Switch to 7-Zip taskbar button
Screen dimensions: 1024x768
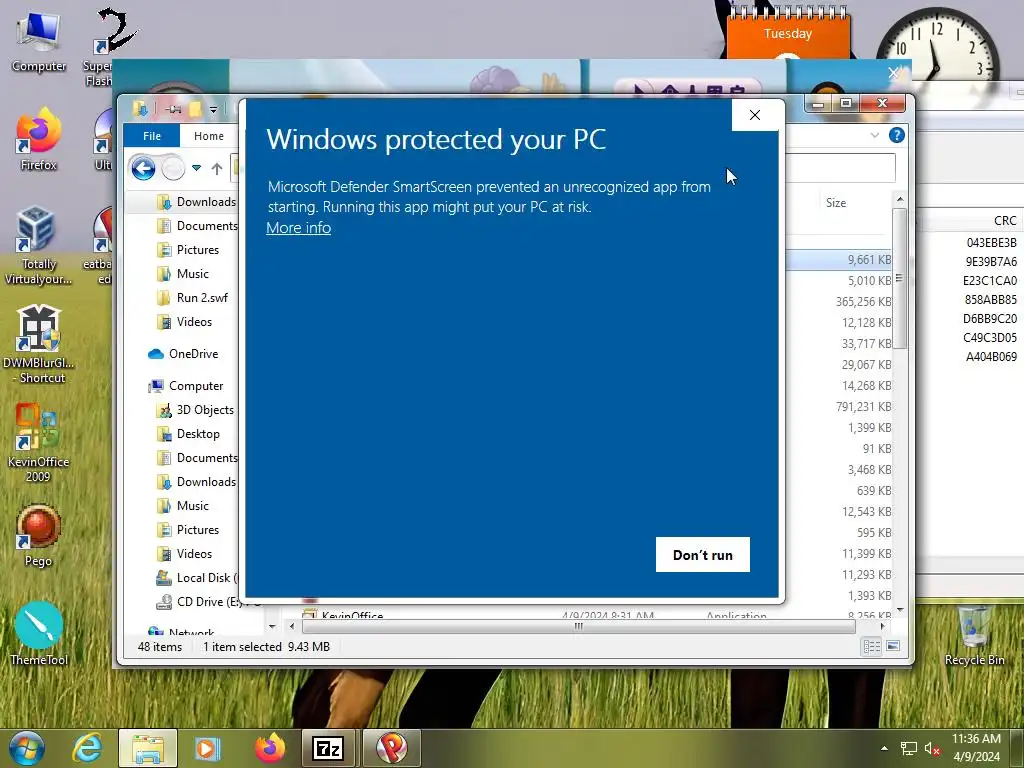pyautogui.click(x=328, y=748)
